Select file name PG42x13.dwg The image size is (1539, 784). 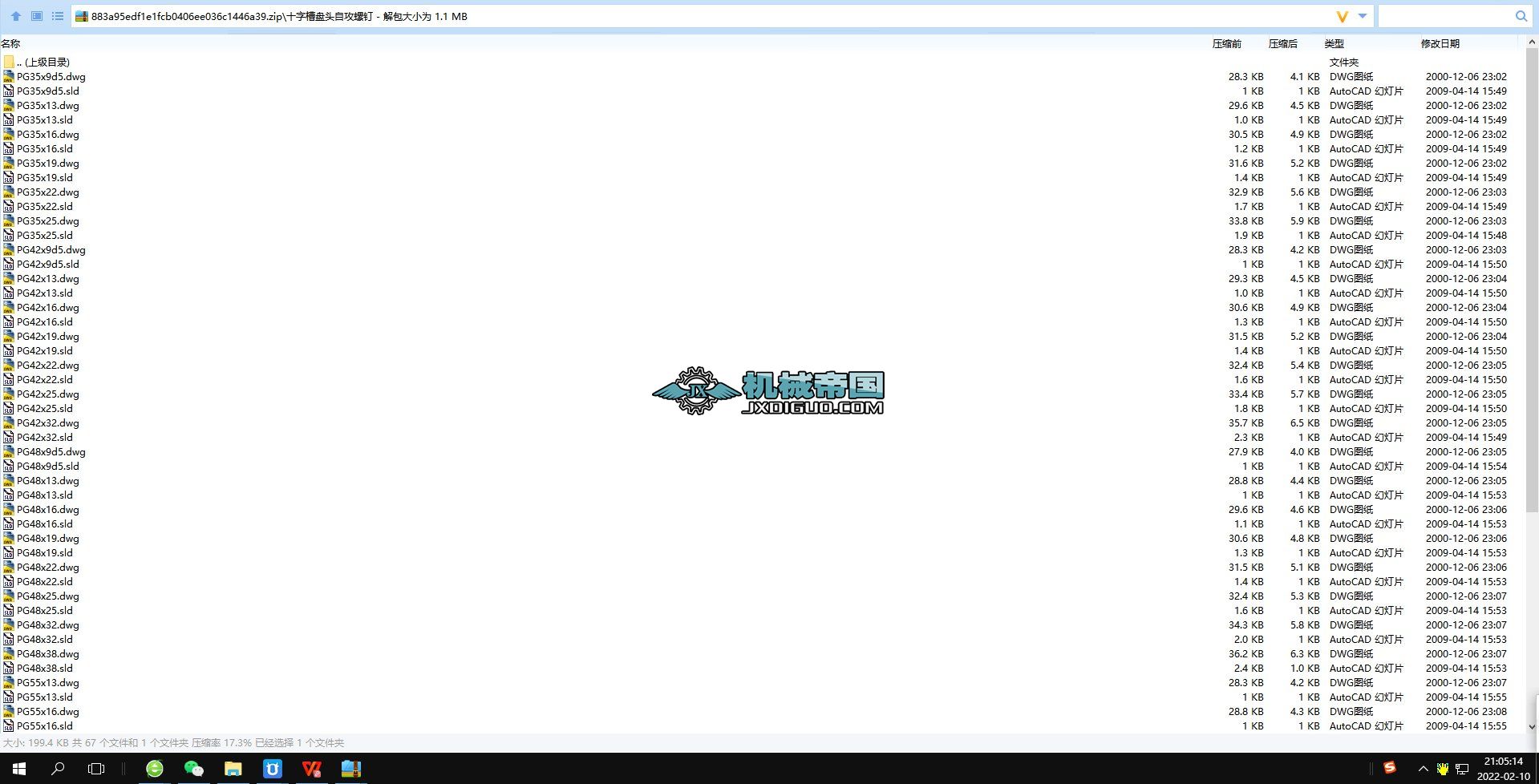(x=48, y=279)
